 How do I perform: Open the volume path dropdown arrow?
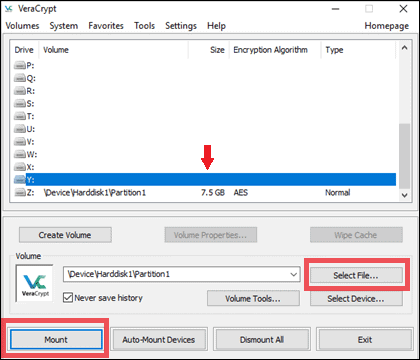(x=294, y=274)
